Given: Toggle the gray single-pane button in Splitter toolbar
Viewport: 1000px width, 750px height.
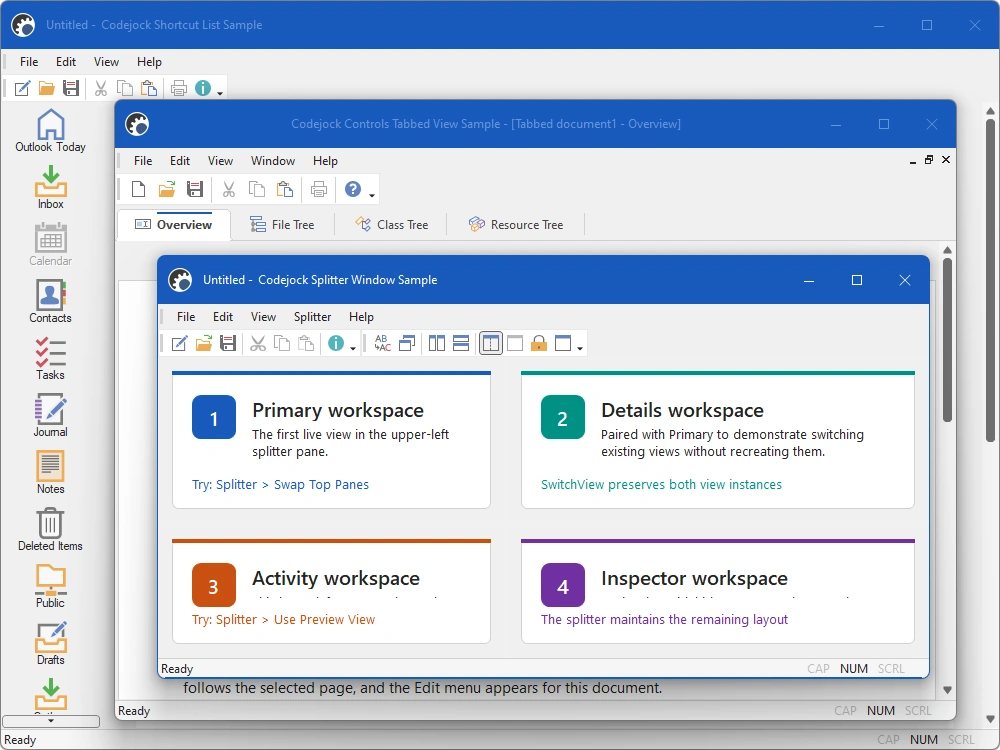Looking at the screenshot, I should [515, 343].
